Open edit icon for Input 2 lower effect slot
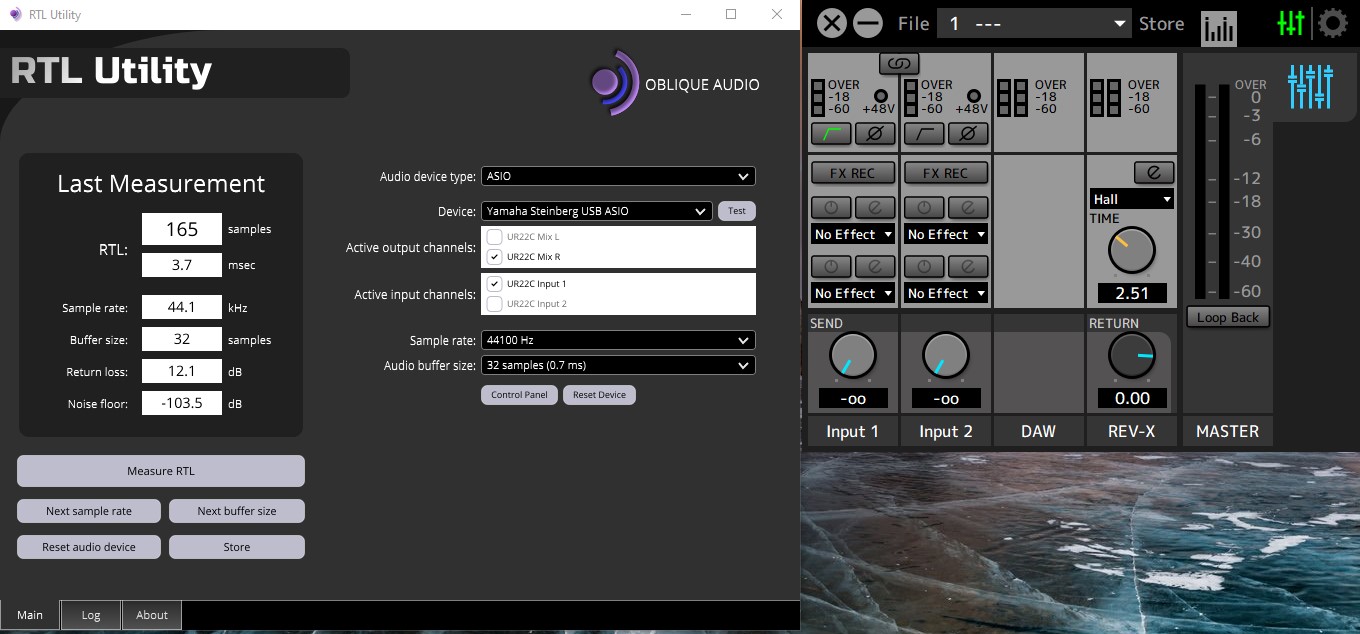Screen dimensions: 1360x634 click(x=968, y=267)
